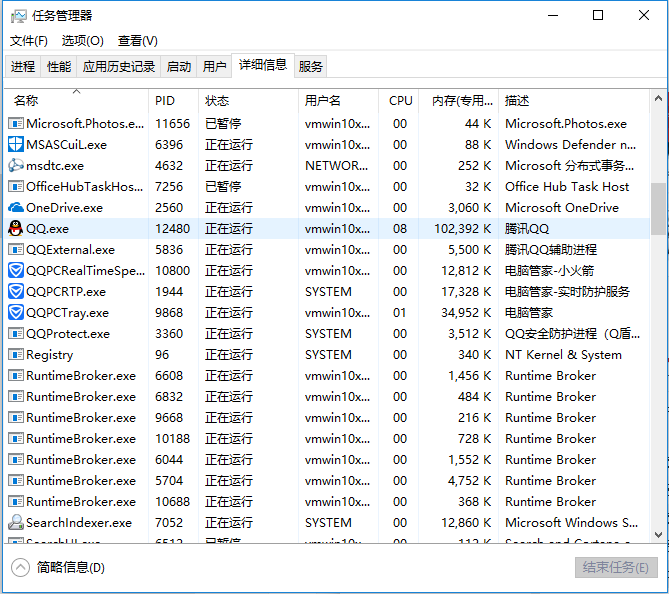The image size is (669, 594).
Task: Click CPU value 01 of QQPCTray.exe
Action: point(400,313)
